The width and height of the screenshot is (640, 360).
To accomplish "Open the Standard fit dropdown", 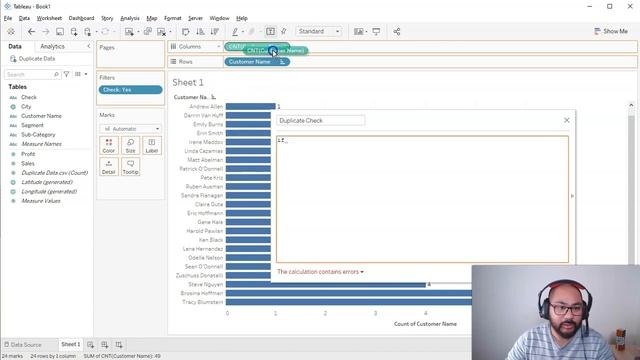I will 319,31.
